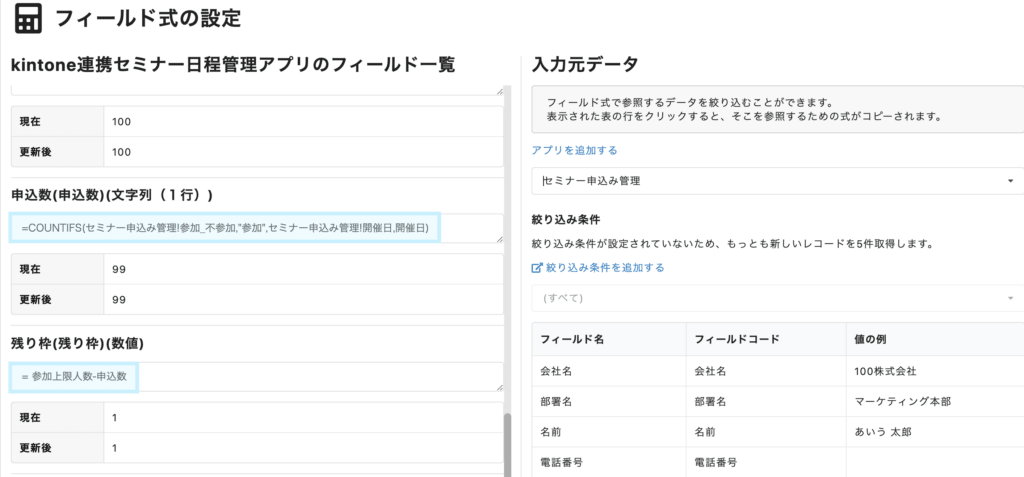The height and width of the screenshot is (477, 1024).
Task: Click the external-link icon before 絞り込み条件を追加する
Action: 537,268
